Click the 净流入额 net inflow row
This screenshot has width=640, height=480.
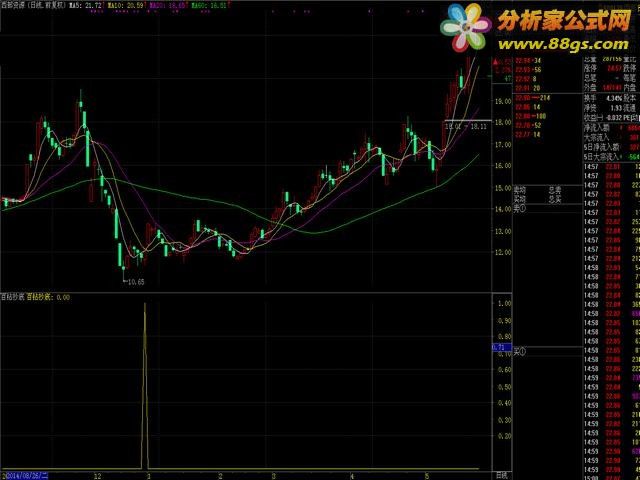611,128
